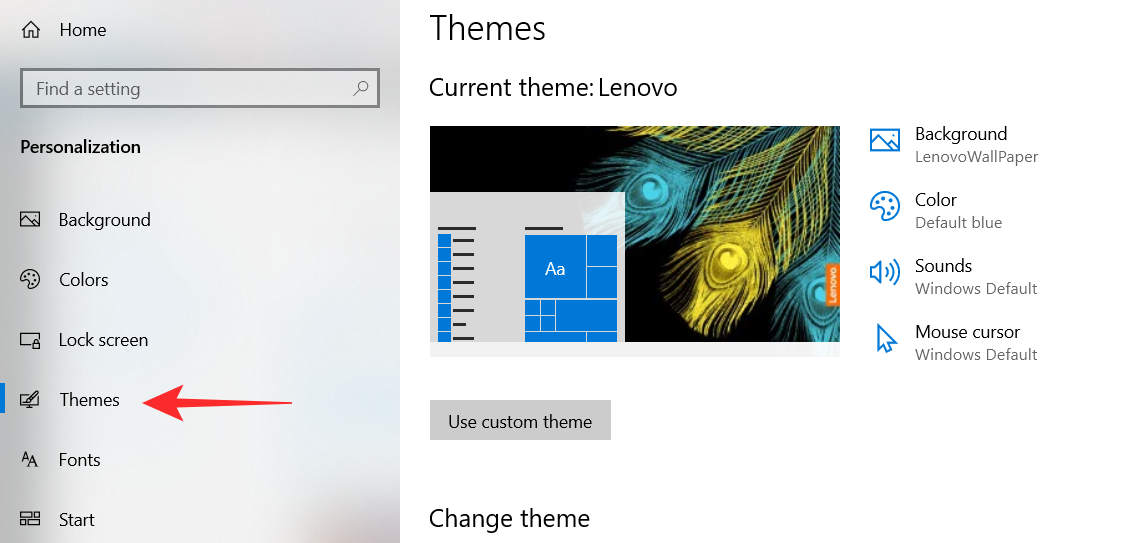1138x543 pixels.
Task: Open the Default blue color setting
Action: click(x=958, y=223)
